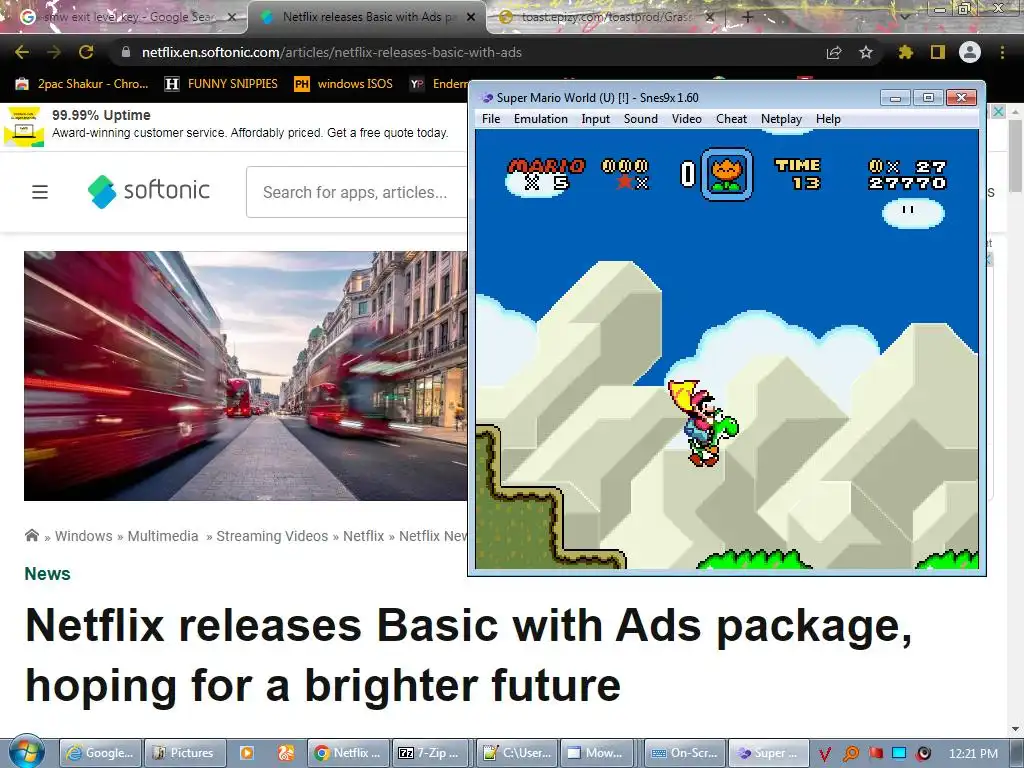Open Snes9x File menu
This screenshot has width=1024, height=768.
pyautogui.click(x=490, y=119)
